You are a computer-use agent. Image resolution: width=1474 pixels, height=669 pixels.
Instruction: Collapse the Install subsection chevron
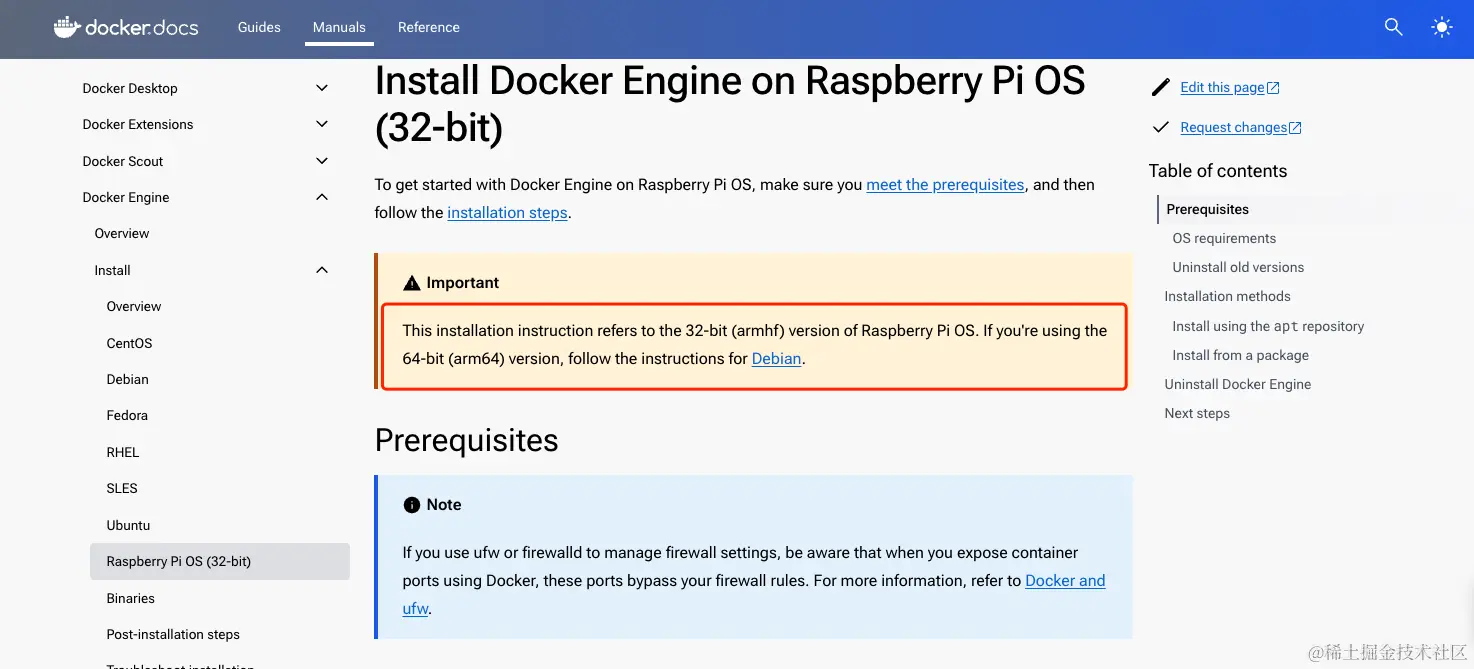click(x=322, y=270)
